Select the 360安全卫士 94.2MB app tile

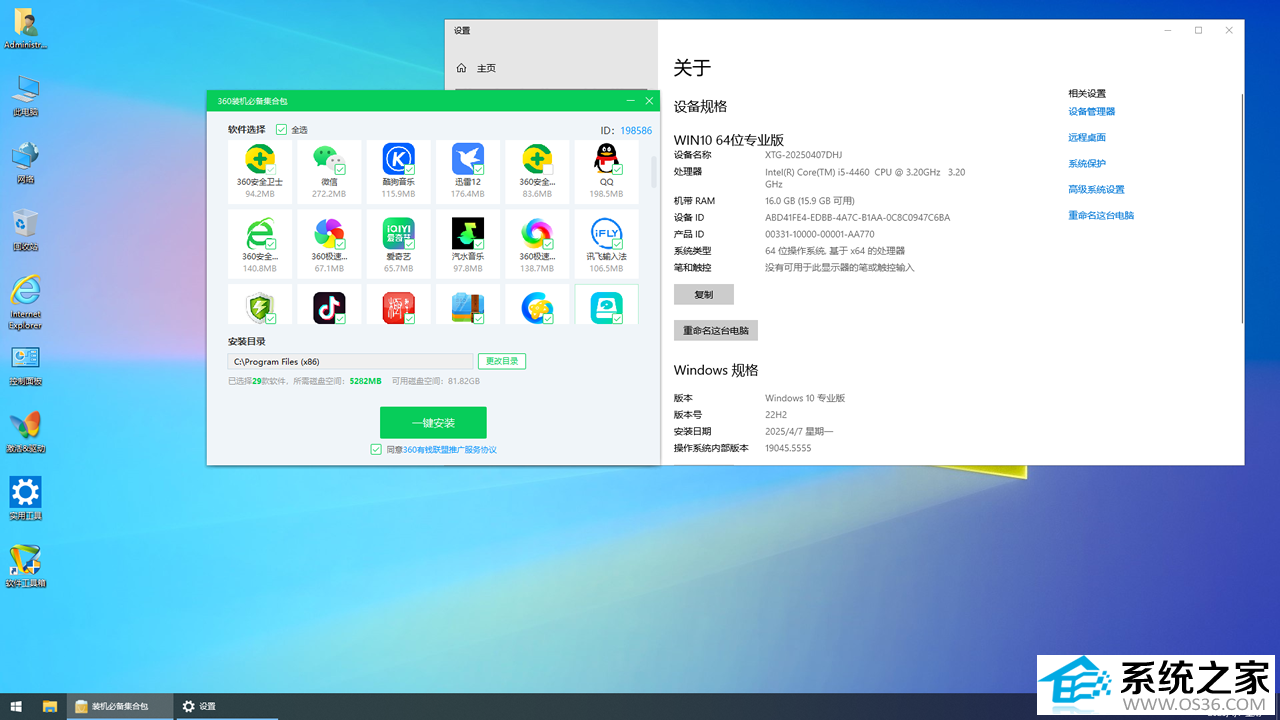click(x=260, y=172)
